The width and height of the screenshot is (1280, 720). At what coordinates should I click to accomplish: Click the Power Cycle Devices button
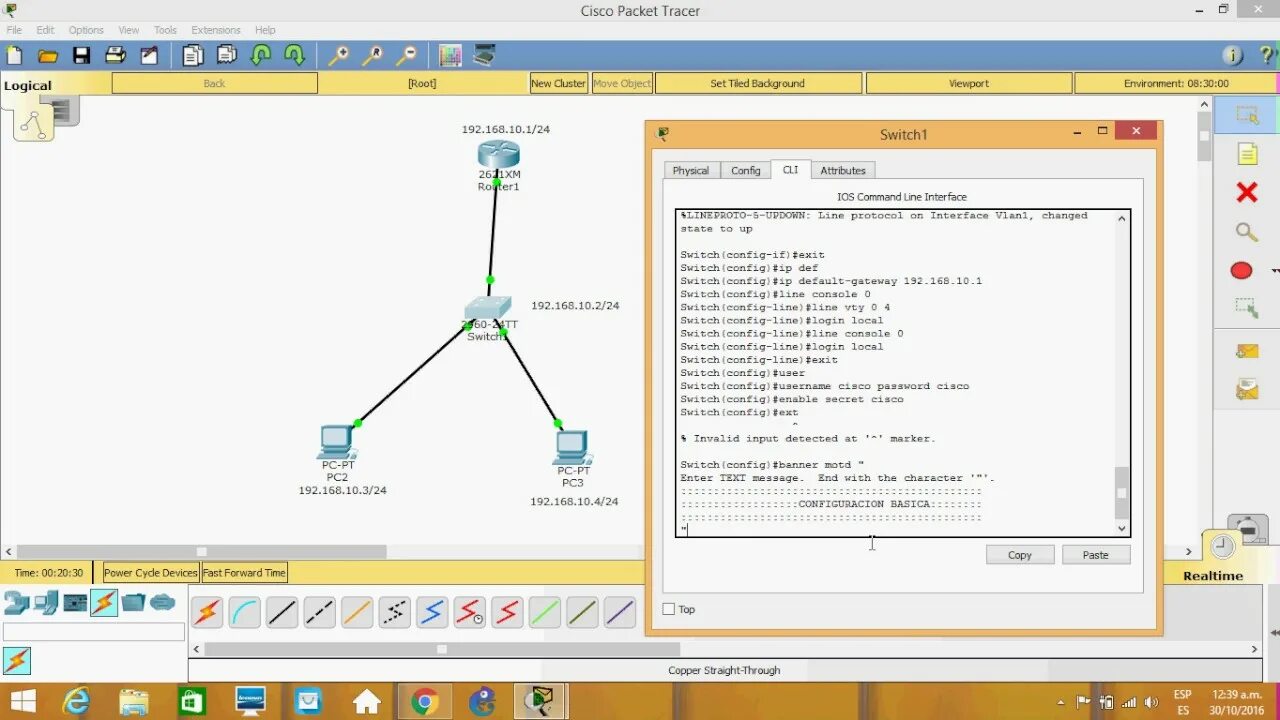click(x=151, y=573)
